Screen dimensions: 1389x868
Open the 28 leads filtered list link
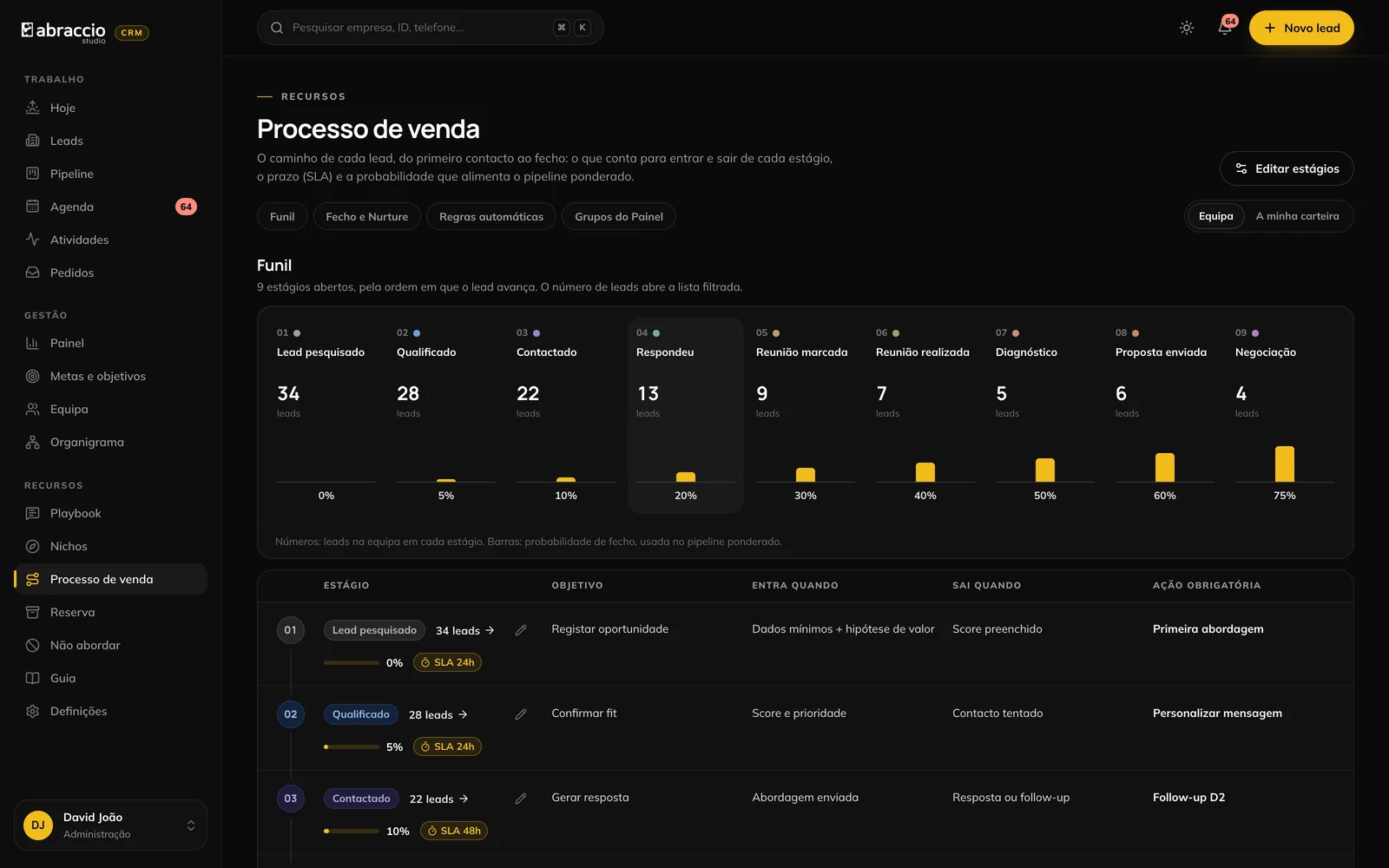[x=438, y=714]
